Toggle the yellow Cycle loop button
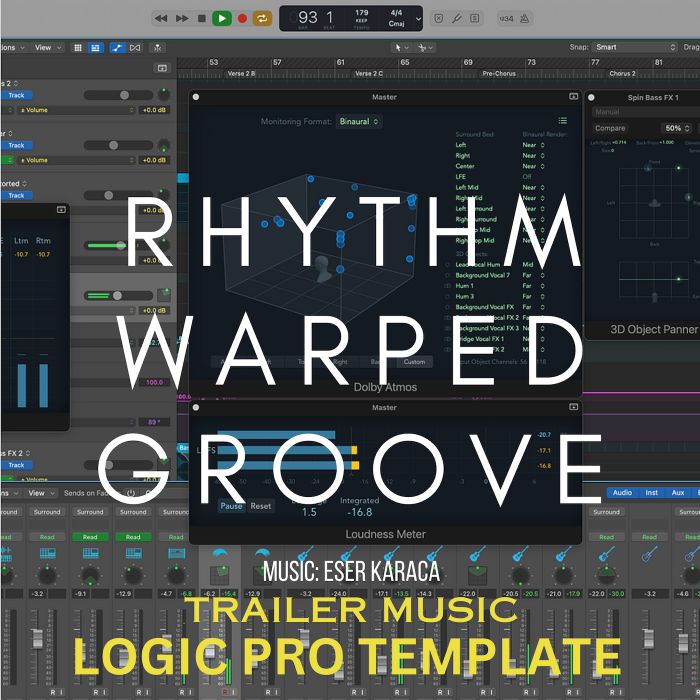Image resolution: width=700 pixels, height=700 pixels. coord(262,18)
